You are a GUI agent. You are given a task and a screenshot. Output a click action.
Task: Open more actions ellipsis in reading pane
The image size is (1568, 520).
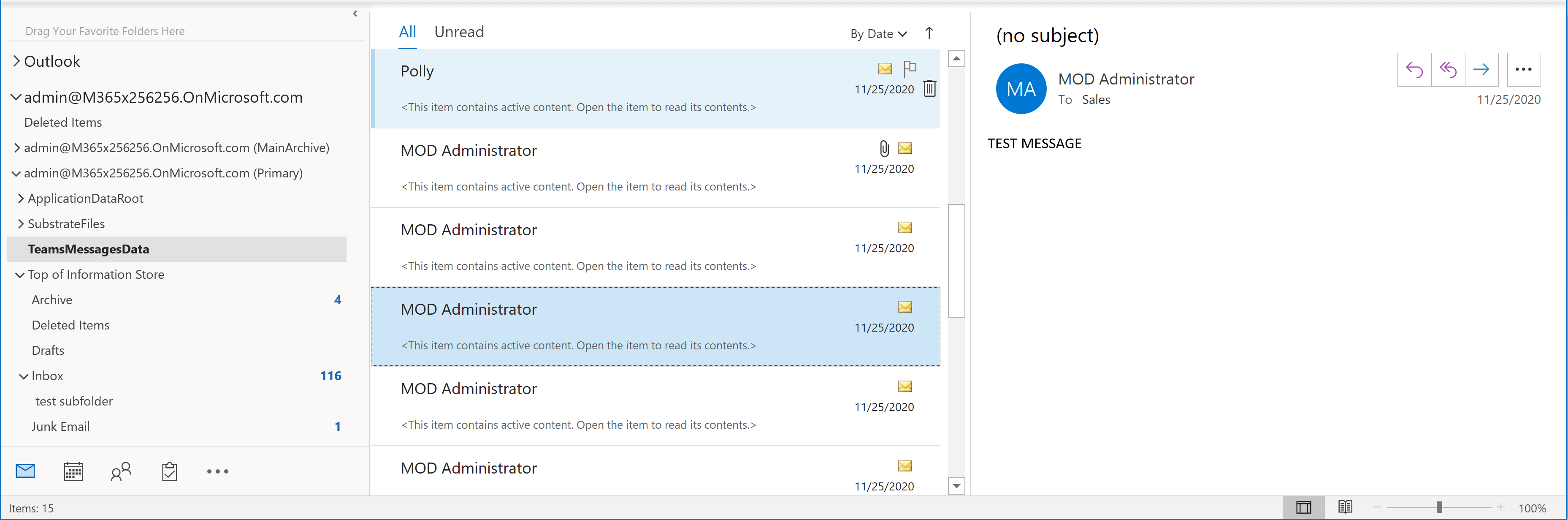point(1523,70)
